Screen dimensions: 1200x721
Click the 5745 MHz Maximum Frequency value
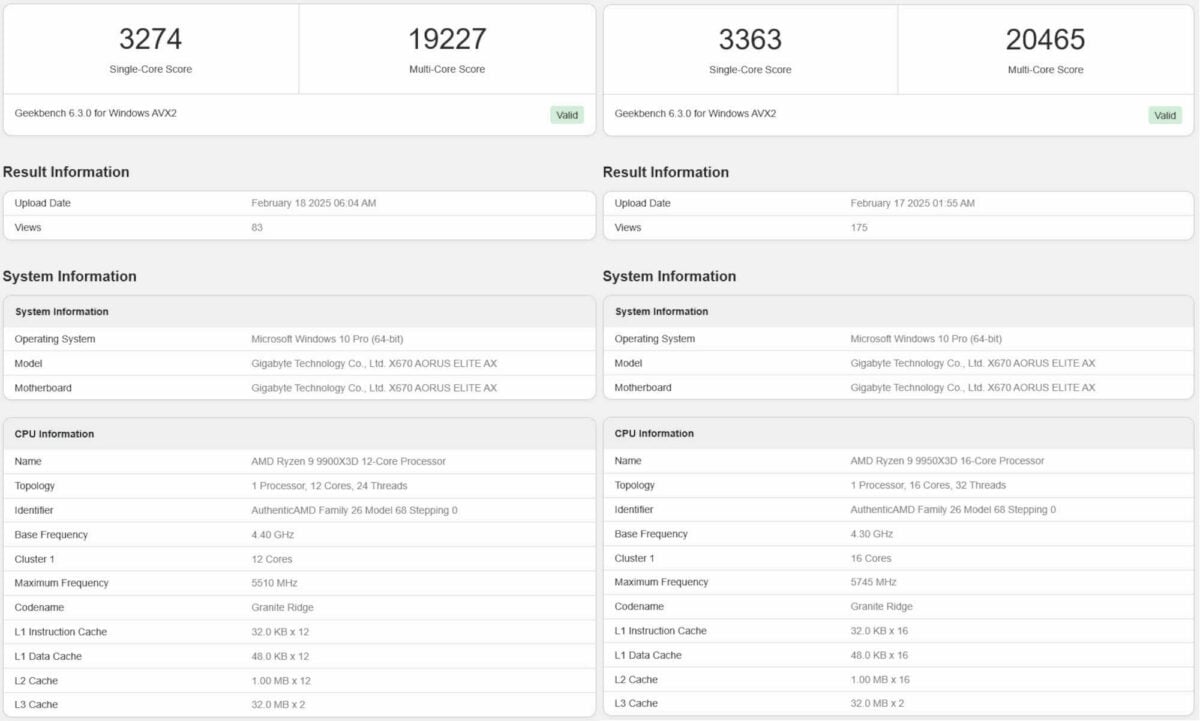(x=879, y=582)
